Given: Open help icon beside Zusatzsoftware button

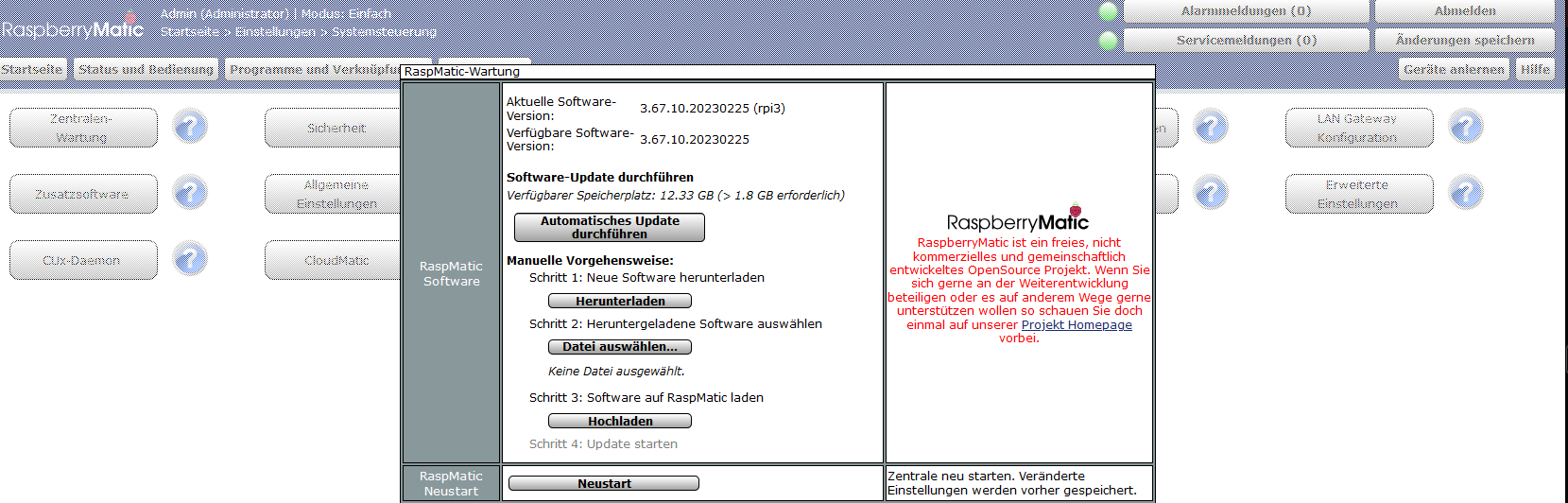Looking at the screenshot, I should coord(190,193).
